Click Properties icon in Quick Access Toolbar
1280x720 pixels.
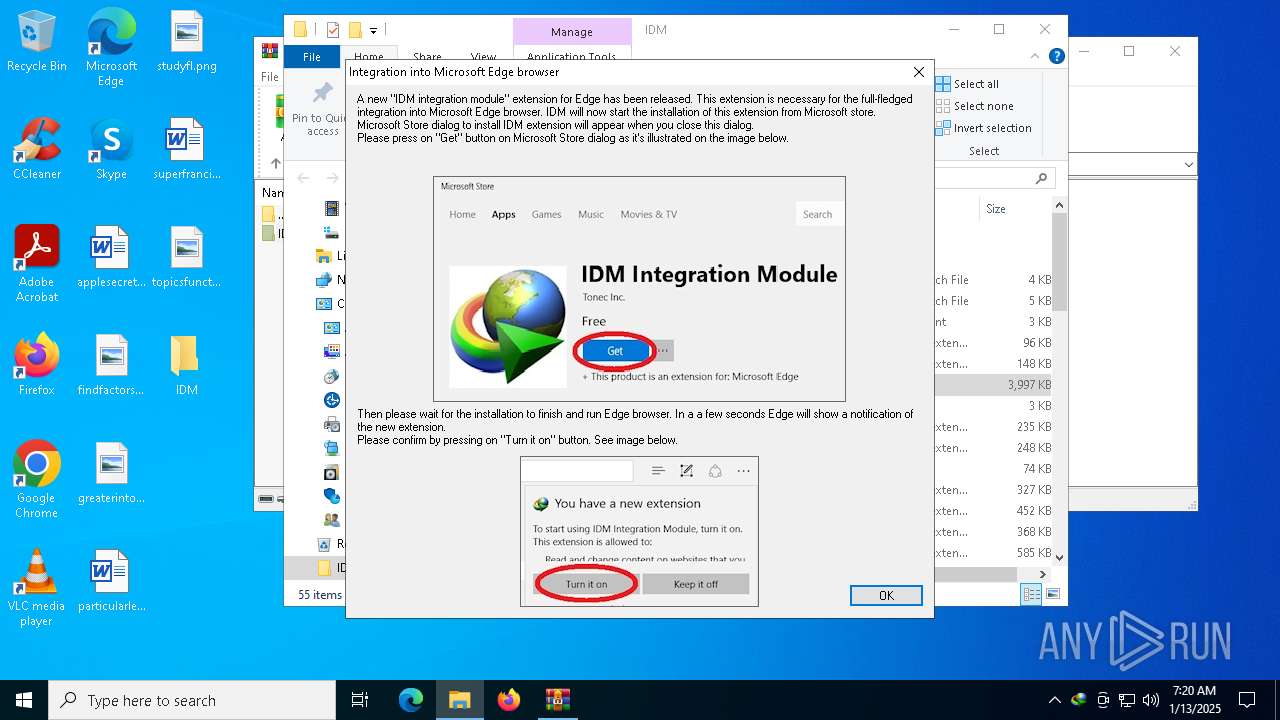(334, 30)
